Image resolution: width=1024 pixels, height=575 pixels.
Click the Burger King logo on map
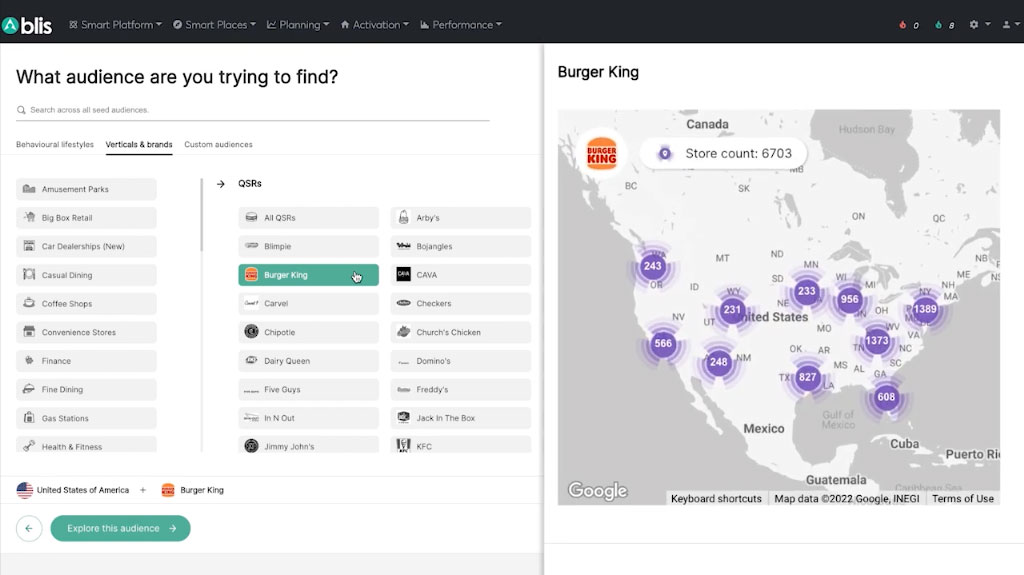(601, 154)
